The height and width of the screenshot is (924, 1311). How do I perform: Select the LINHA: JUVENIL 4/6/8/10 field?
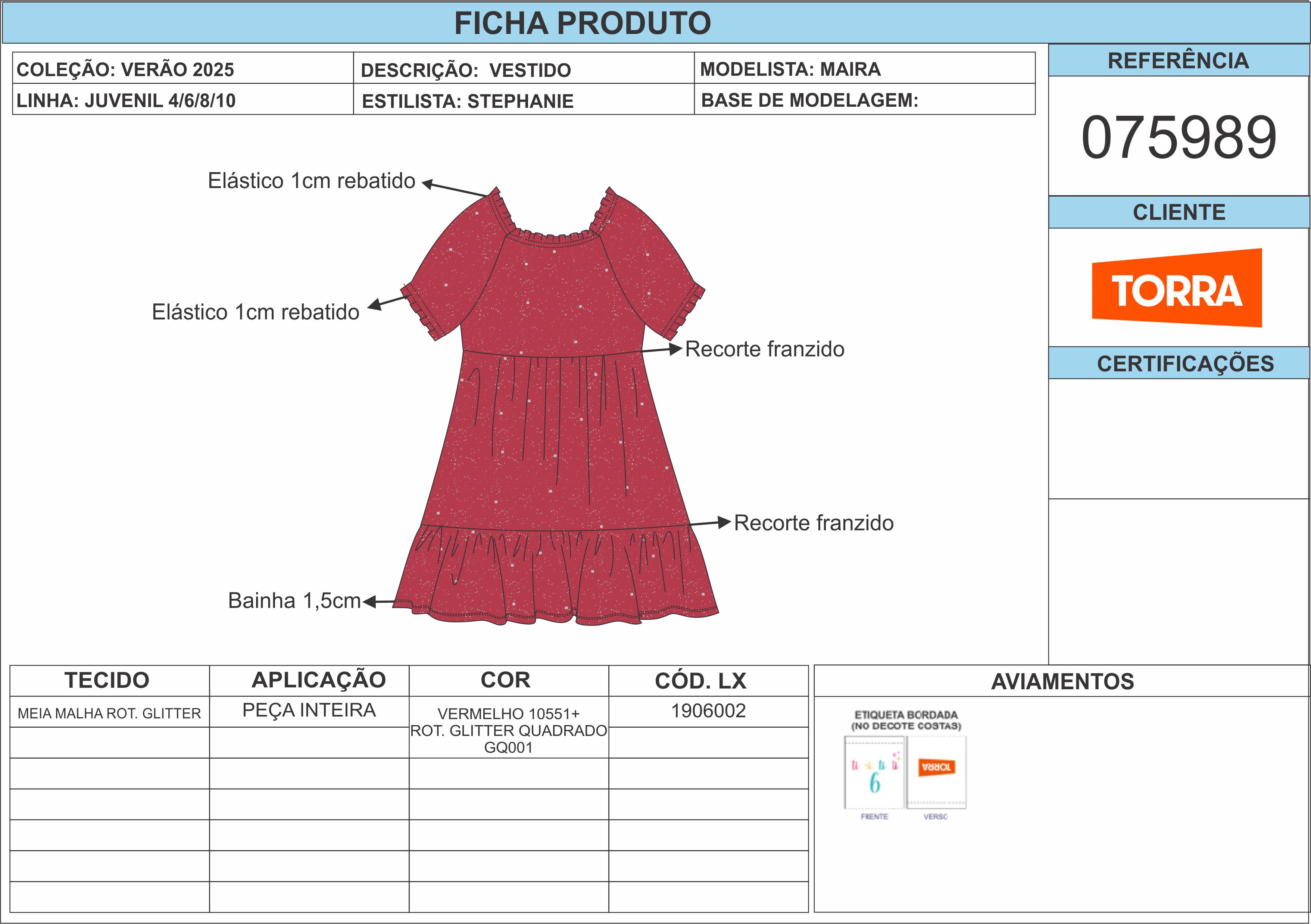tap(126, 100)
